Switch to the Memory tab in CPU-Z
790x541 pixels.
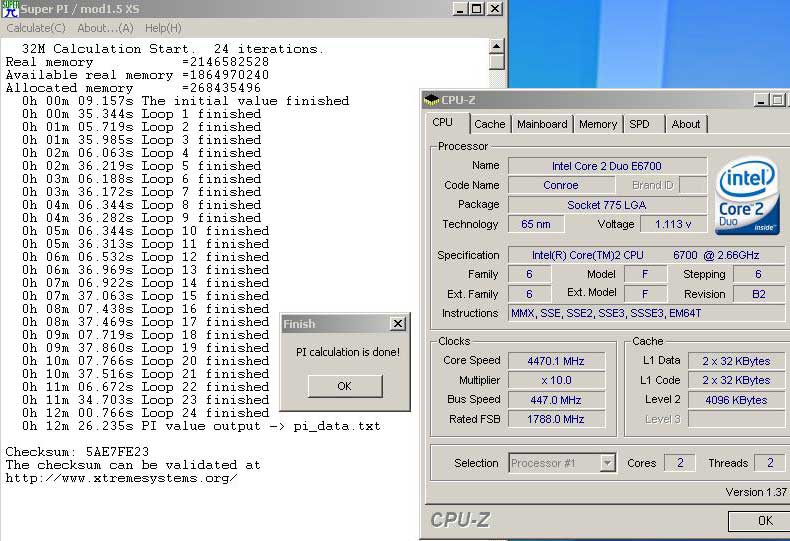(598, 124)
